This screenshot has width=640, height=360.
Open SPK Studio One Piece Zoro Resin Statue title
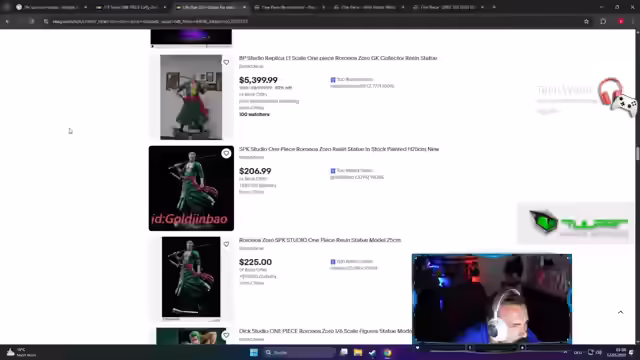339,149
